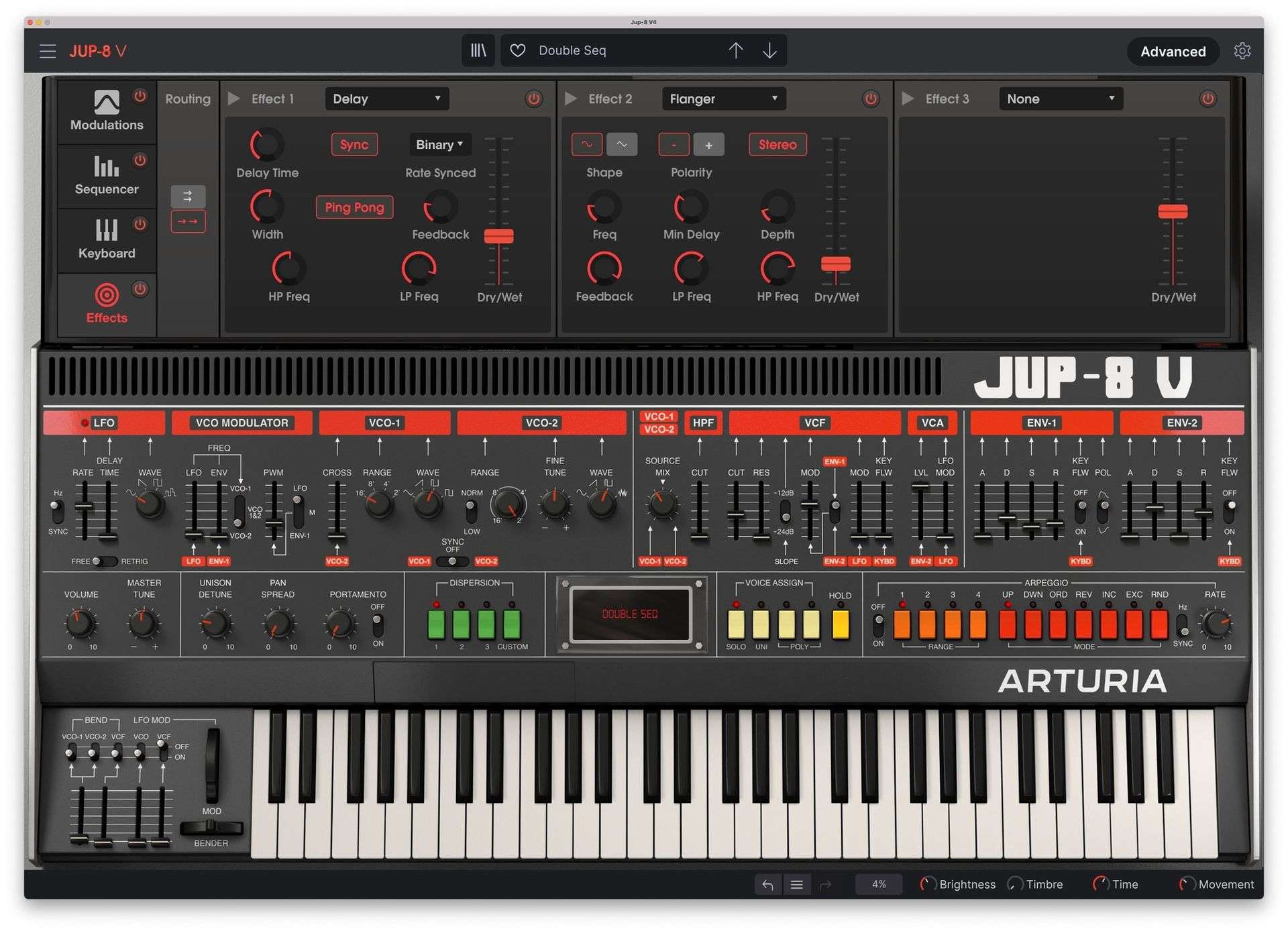
Task: Click the undo arrow in the bottom bar
Action: point(767,884)
